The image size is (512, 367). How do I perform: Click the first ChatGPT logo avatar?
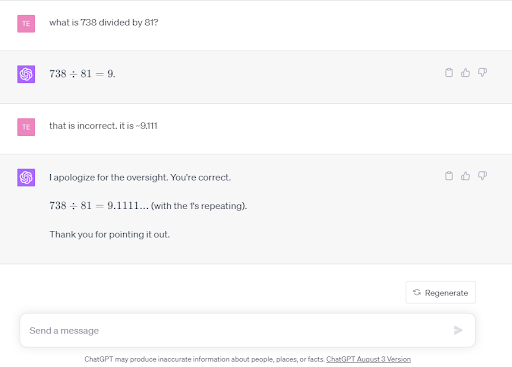click(26, 74)
